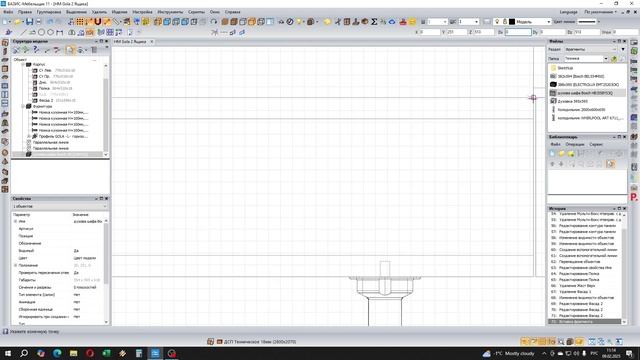Click the highlighted icon in Structure panel toolbar
The width and height of the screenshot is (640, 360).
point(70,50)
